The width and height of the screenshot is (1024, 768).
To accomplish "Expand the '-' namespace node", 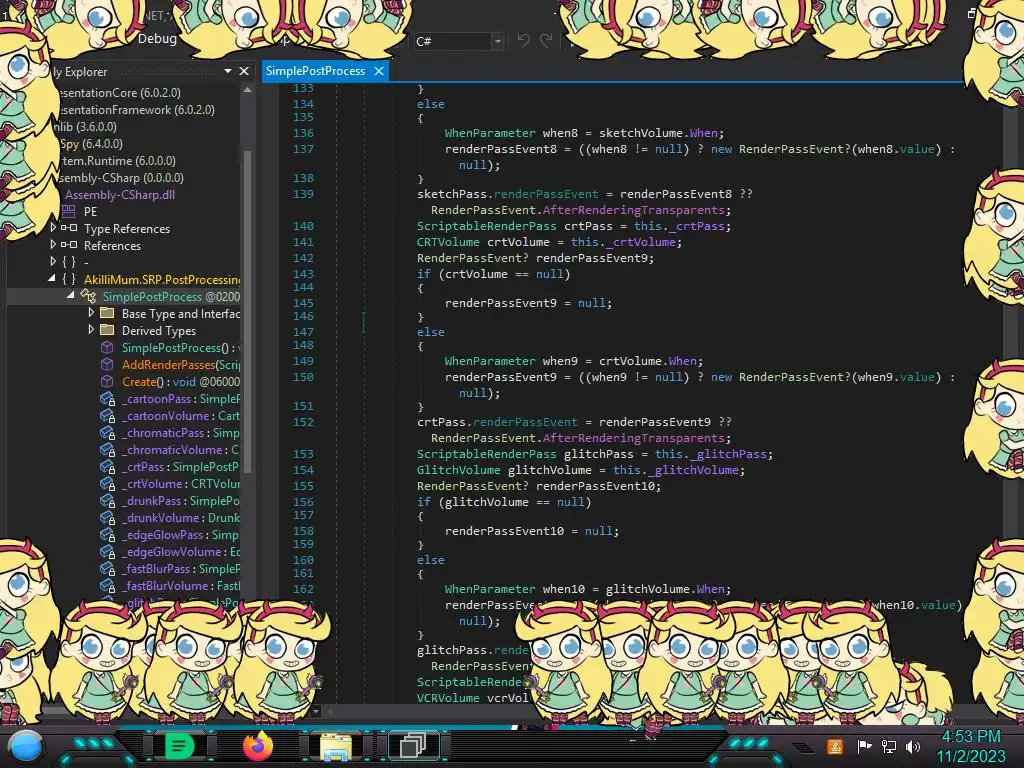I will (53, 261).
